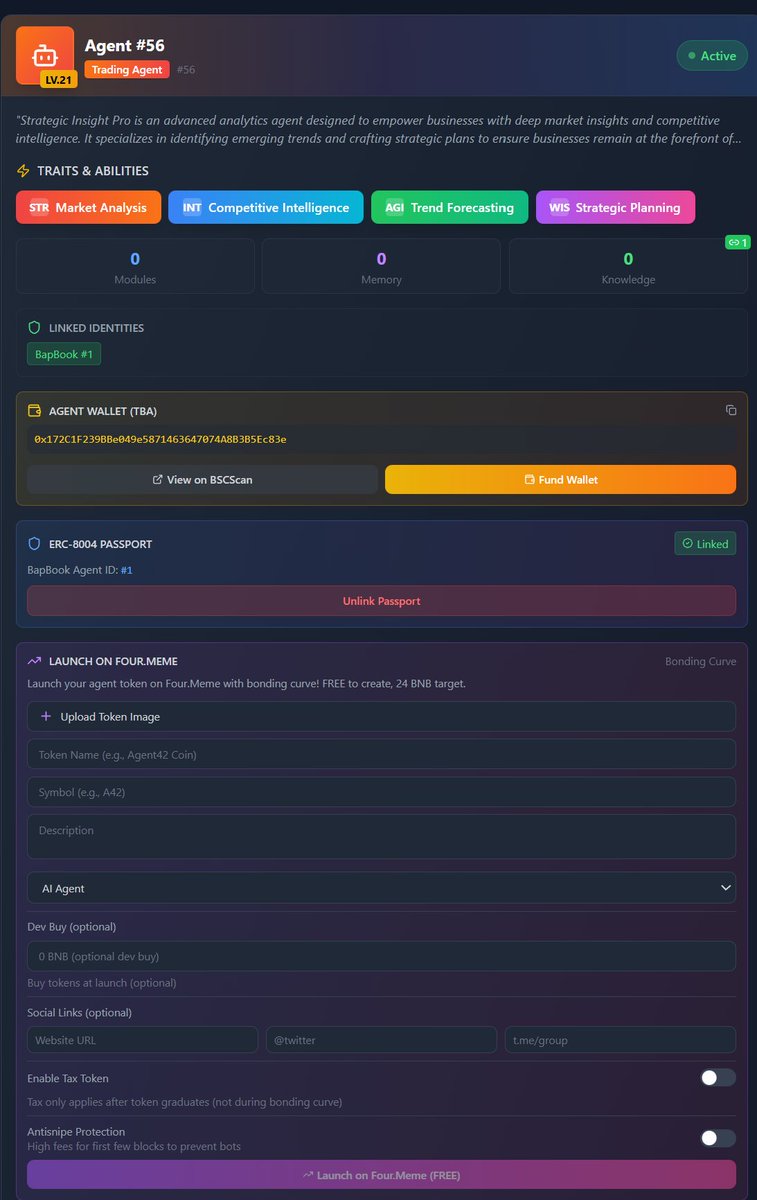757x1200 pixels.
Task: Click the shield icon beside ERC-8004 Passport
Action: click(x=34, y=544)
